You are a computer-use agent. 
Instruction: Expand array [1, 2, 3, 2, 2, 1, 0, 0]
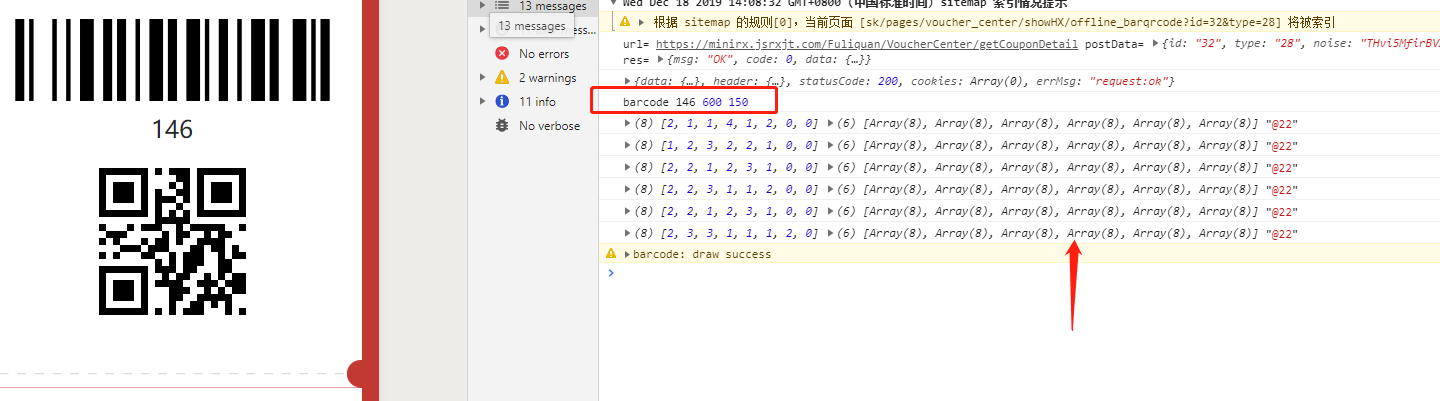627,145
